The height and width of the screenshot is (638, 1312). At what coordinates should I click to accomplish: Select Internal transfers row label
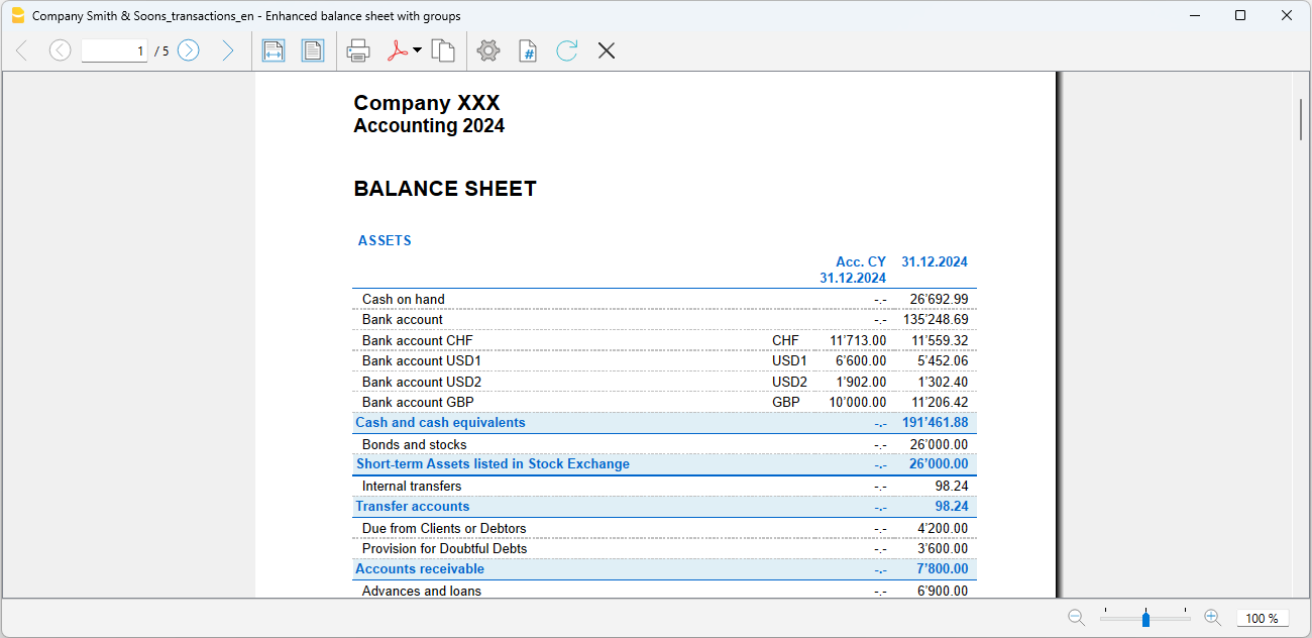coord(412,486)
